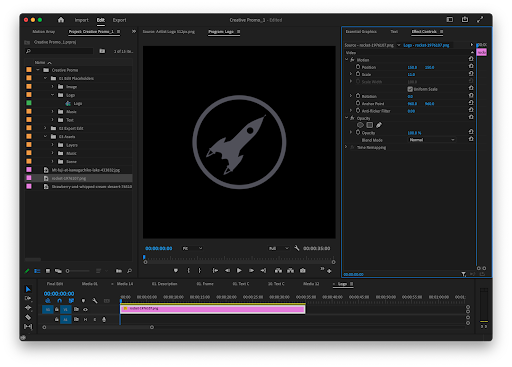Step back one frame
Screen dimensions: 512x367
(227, 271)
